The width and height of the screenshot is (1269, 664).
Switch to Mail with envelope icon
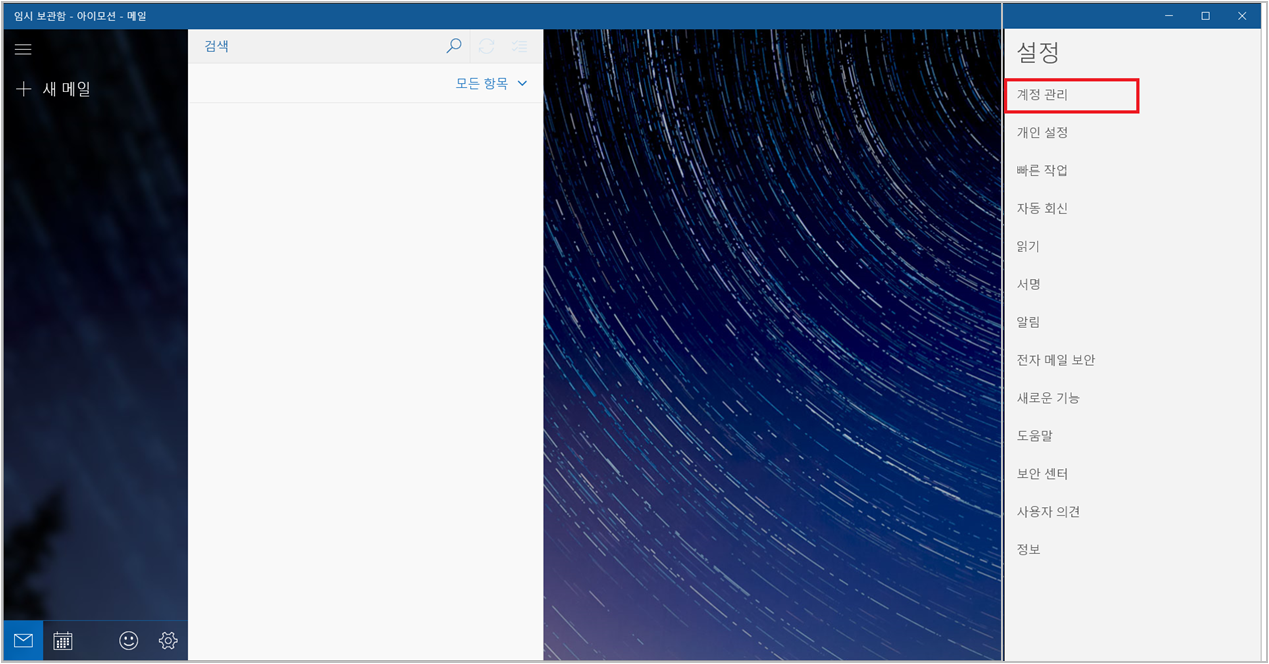(x=23, y=641)
